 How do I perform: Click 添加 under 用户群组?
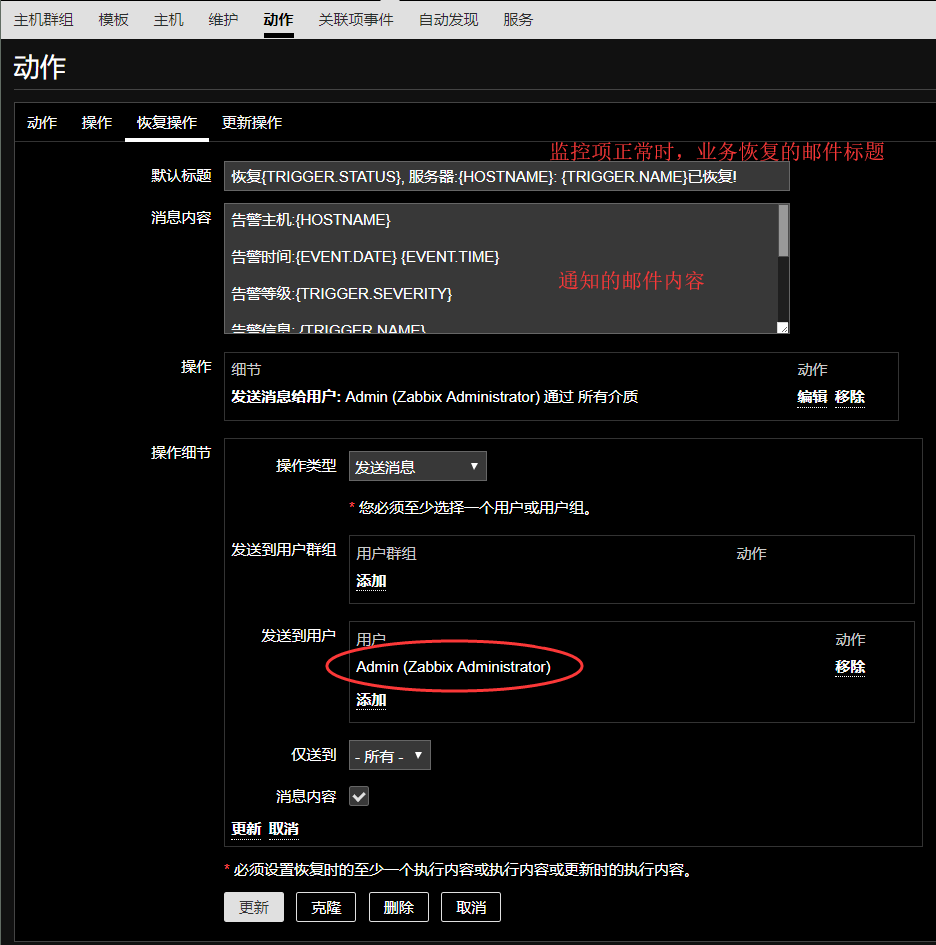(x=371, y=581)
